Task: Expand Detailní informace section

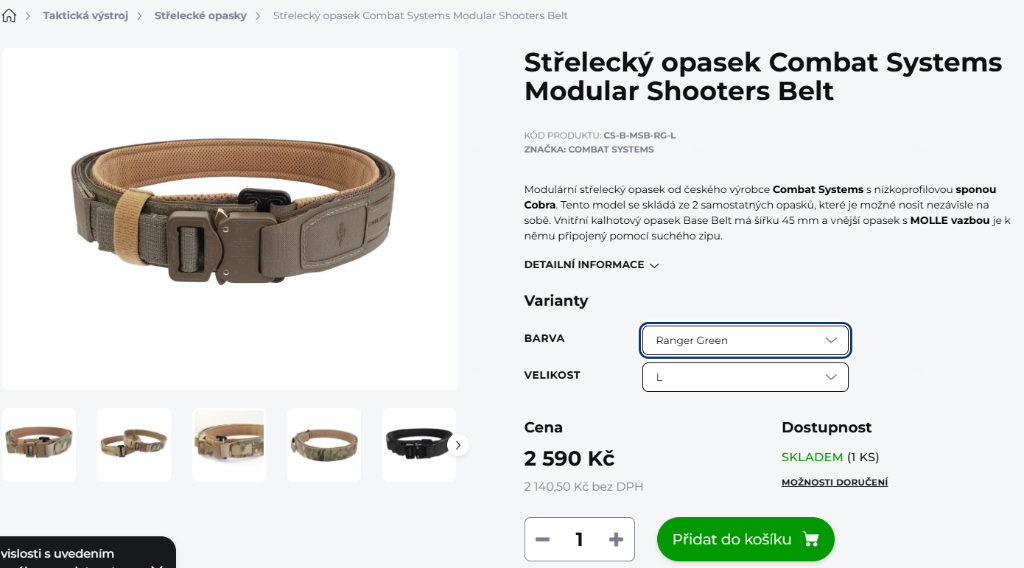Action: point(591,265)
